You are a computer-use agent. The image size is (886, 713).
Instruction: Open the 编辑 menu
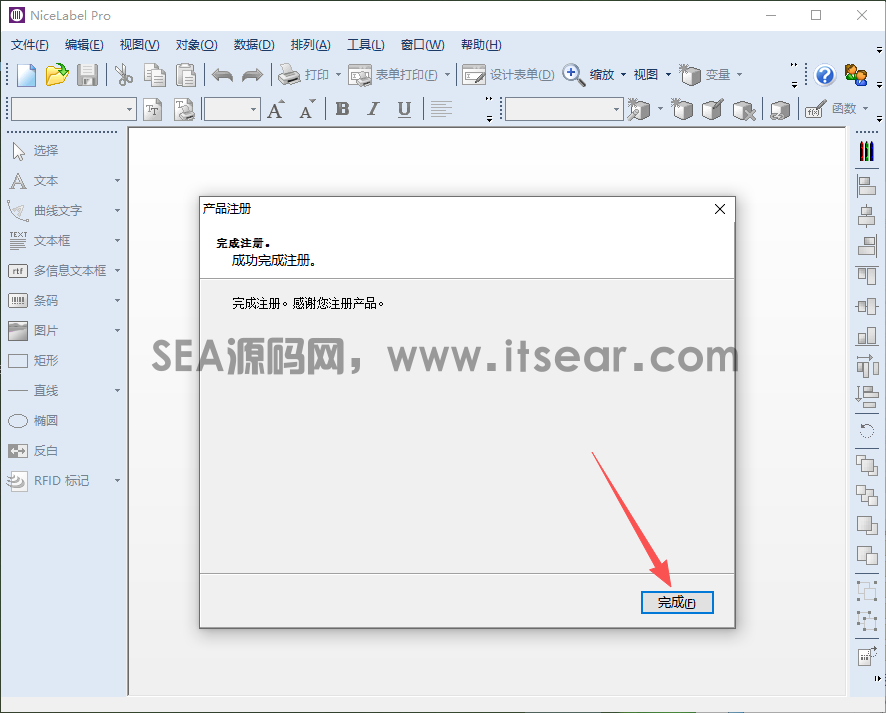pyautogui.click(x=84, y=45)
